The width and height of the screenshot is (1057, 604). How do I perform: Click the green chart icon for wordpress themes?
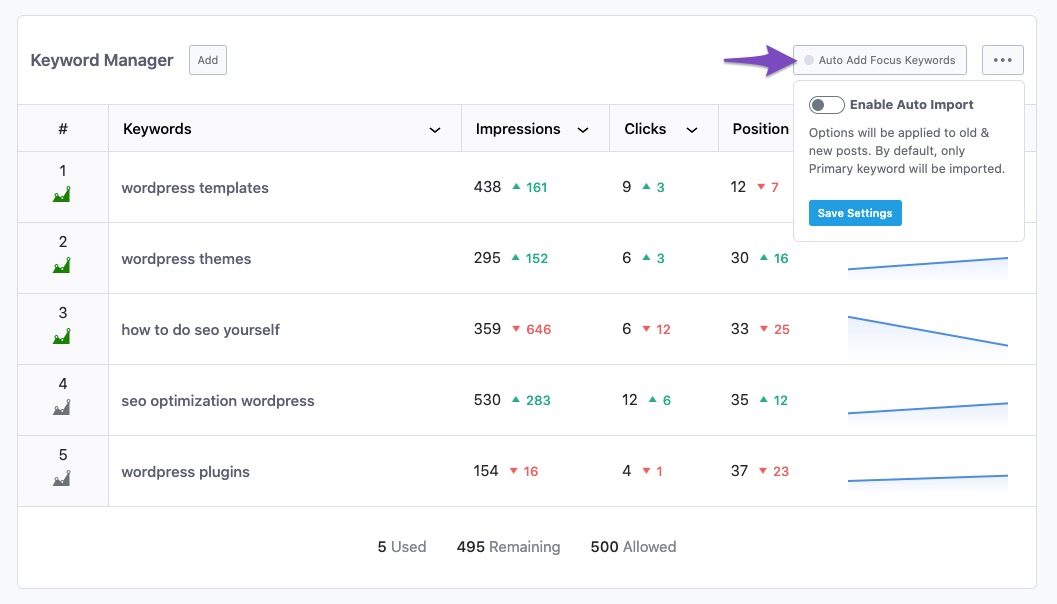tap(62, 266)
